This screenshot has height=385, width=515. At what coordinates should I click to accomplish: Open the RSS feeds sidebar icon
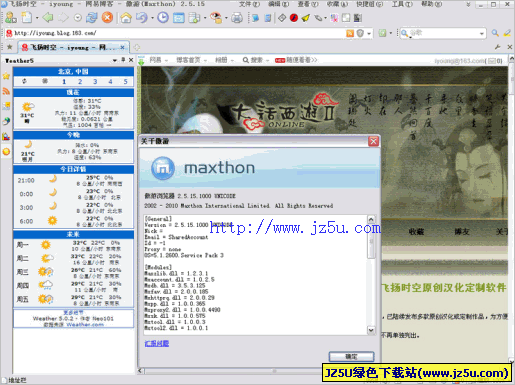(x=6, y=91)
